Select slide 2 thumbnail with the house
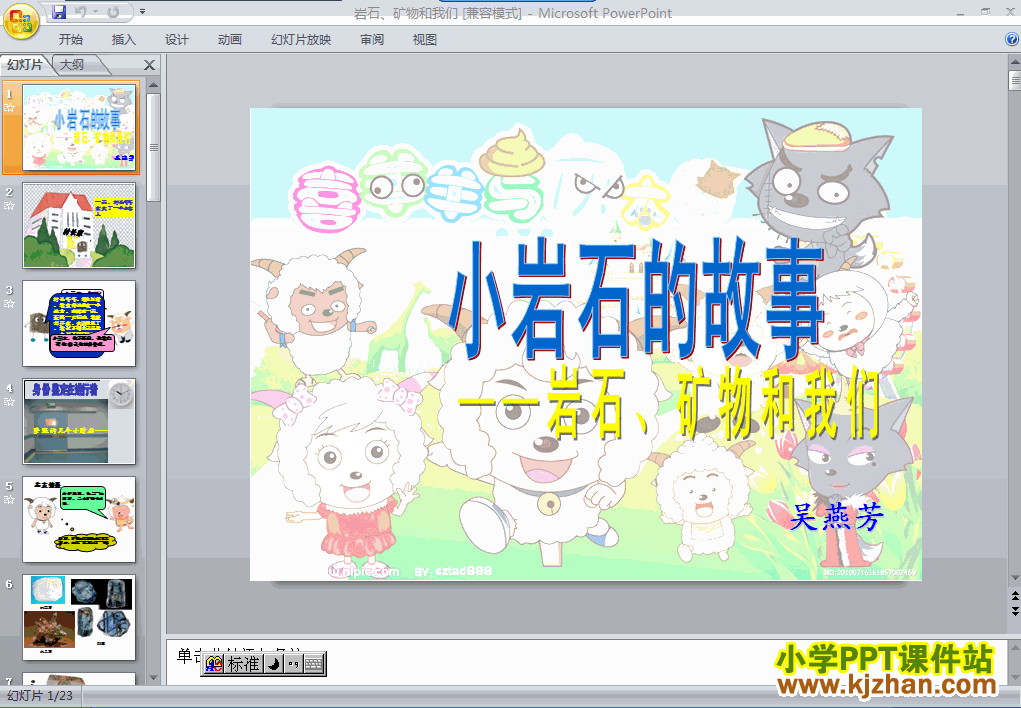Viewport: 1021px width, 708px height. (x=79, y=225)
